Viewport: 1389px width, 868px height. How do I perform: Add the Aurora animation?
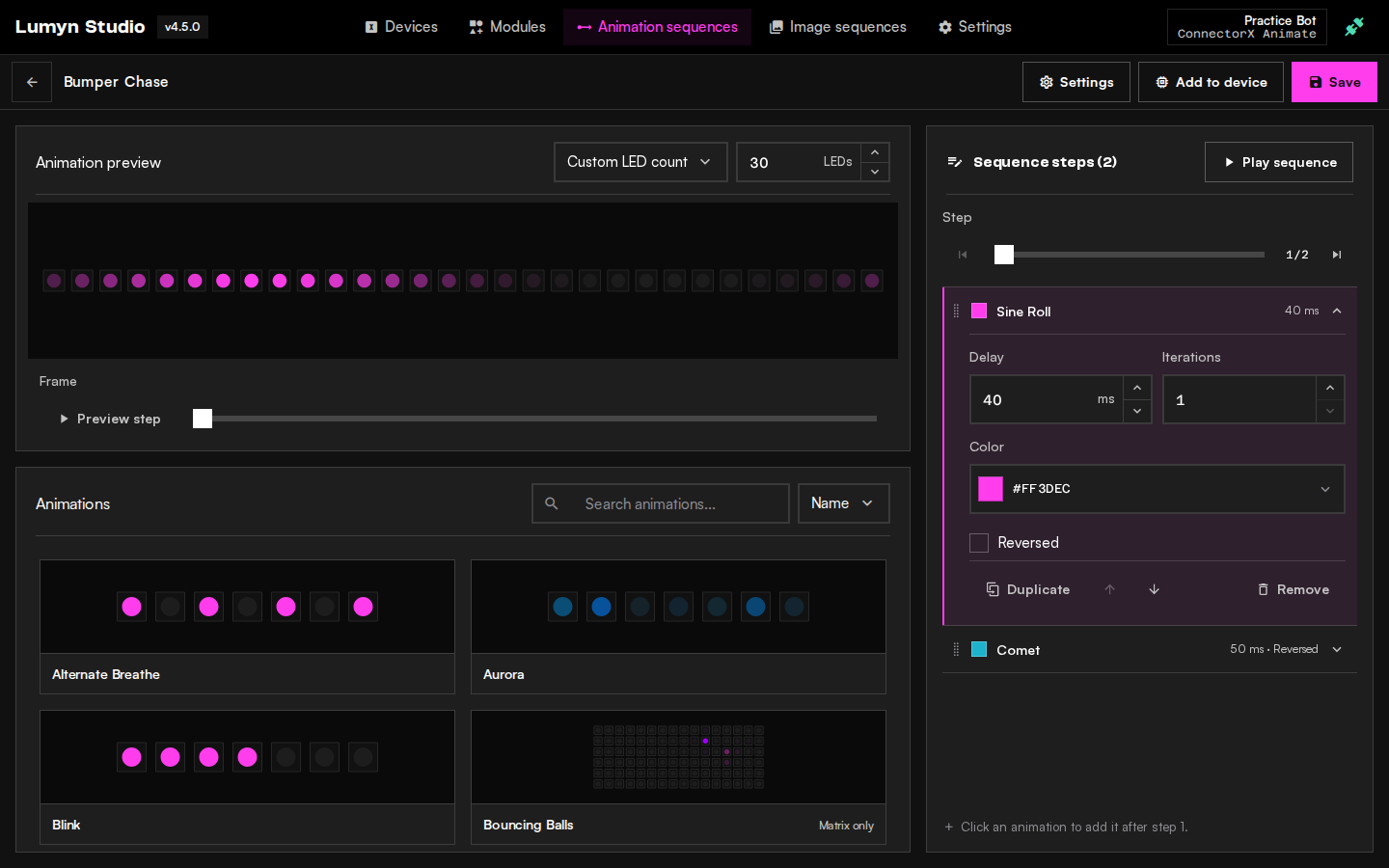(x=678, y=627)
